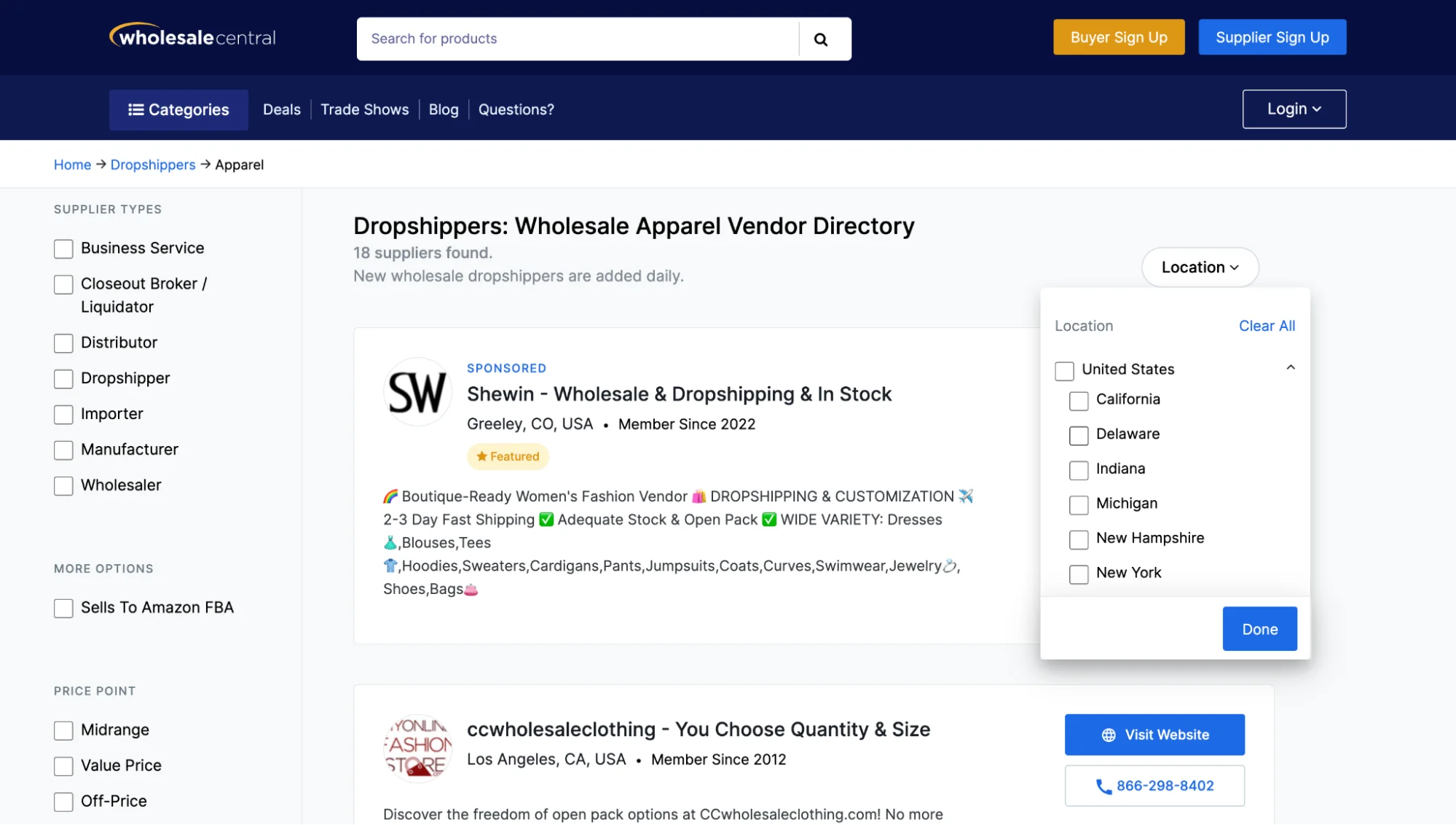This screenshot has height=825, width=1456.
Task: Collapse the United States state list
Action: coord(1291,367)
